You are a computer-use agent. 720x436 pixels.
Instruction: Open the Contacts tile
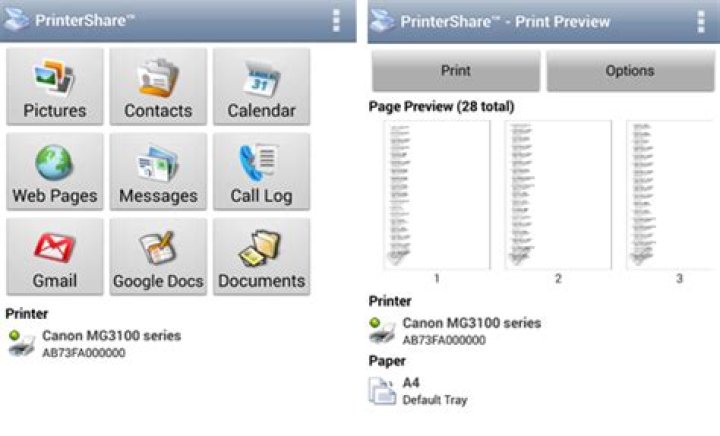(x=158, y=86)
